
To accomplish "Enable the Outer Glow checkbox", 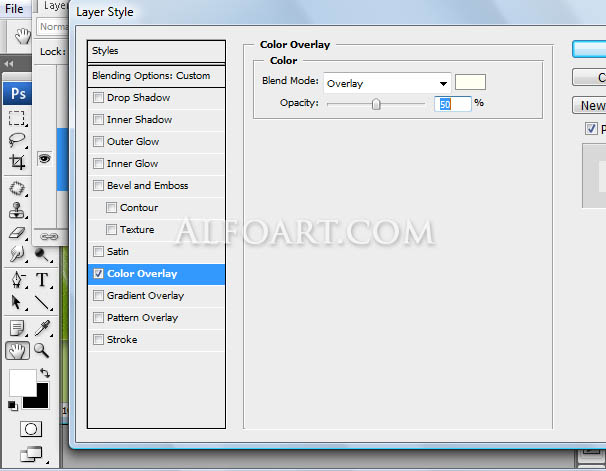I will (x=98, y=141).
